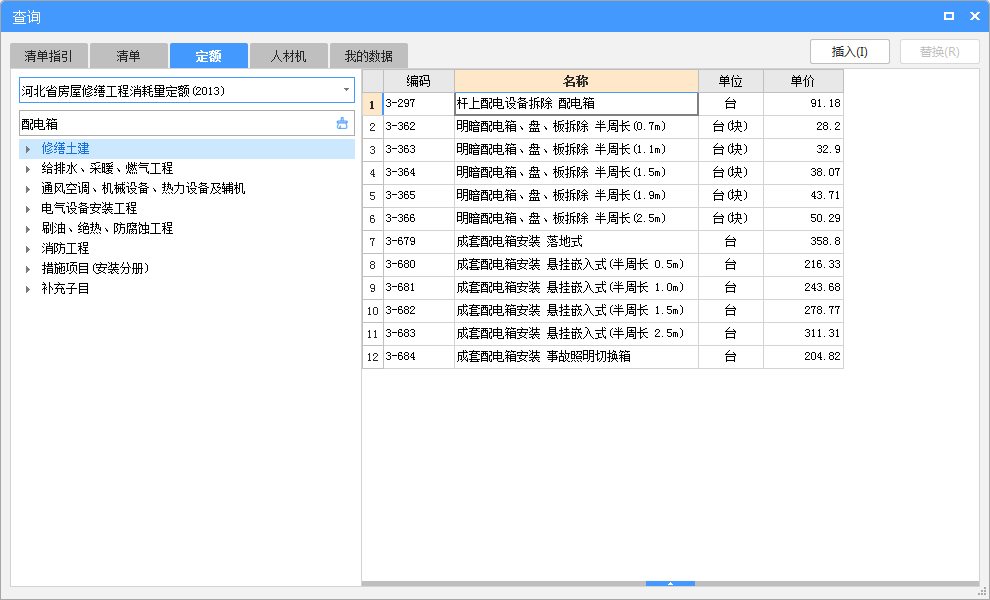Click price cell 28.2
Screen dimensions: 990x600
803,126
